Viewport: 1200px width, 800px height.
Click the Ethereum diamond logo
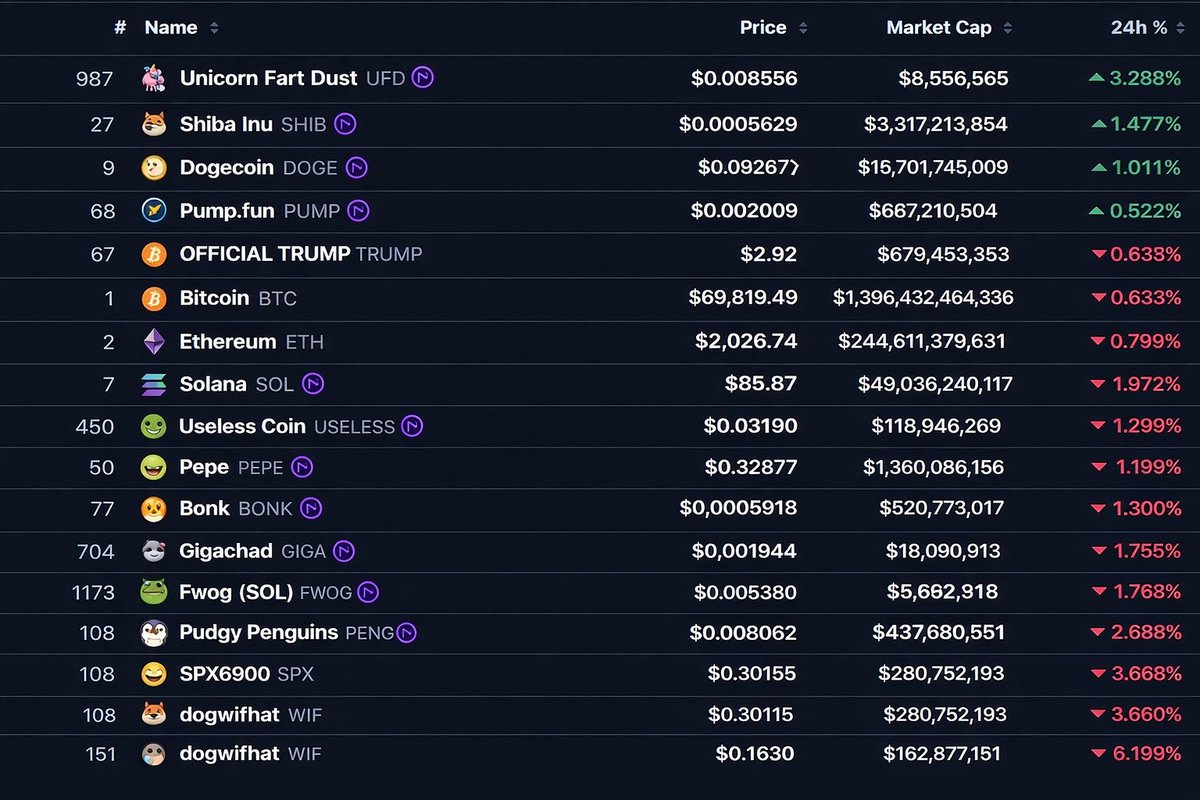pyautogui.click(x=153, y=342)
